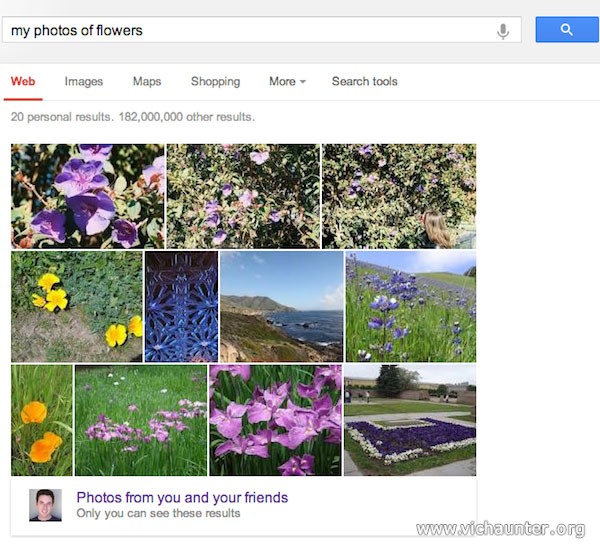
Task: Open the blue lupine field photo
Action: [x=411, y=306]
